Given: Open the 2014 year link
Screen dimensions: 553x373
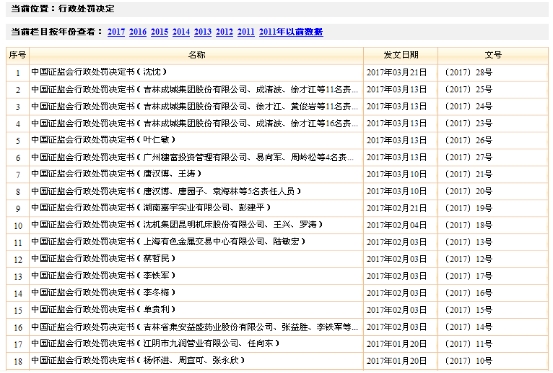Looking at the screenshot, I should [x=181, y=32].
